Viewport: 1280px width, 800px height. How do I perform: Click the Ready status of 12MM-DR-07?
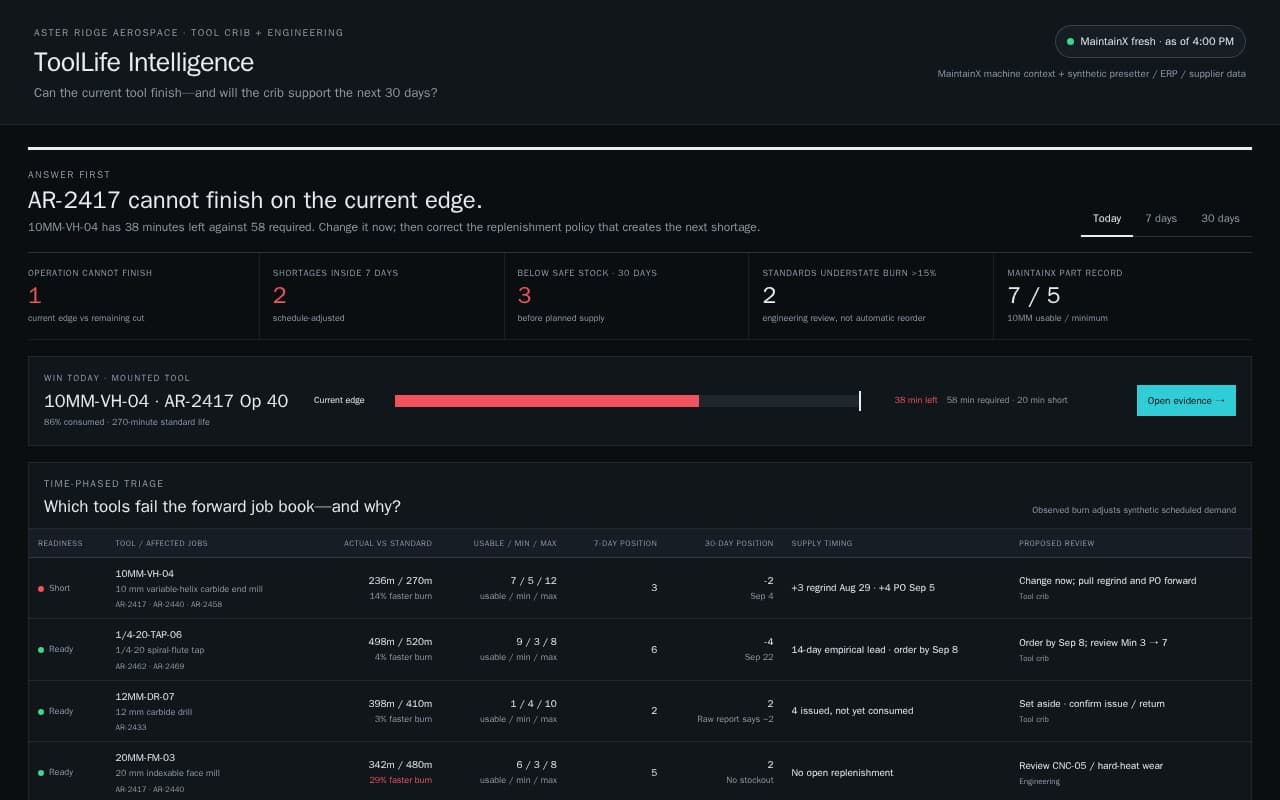pos(56,711)
